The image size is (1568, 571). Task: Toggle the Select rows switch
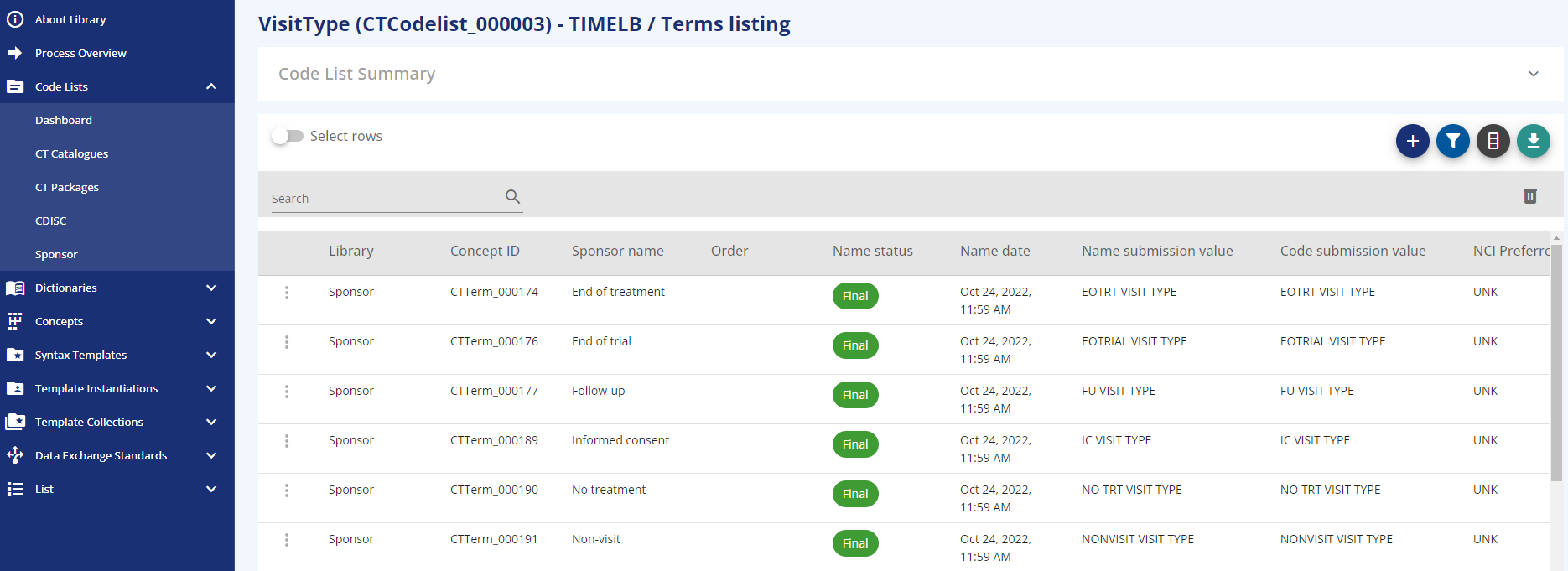click(287, 136)
